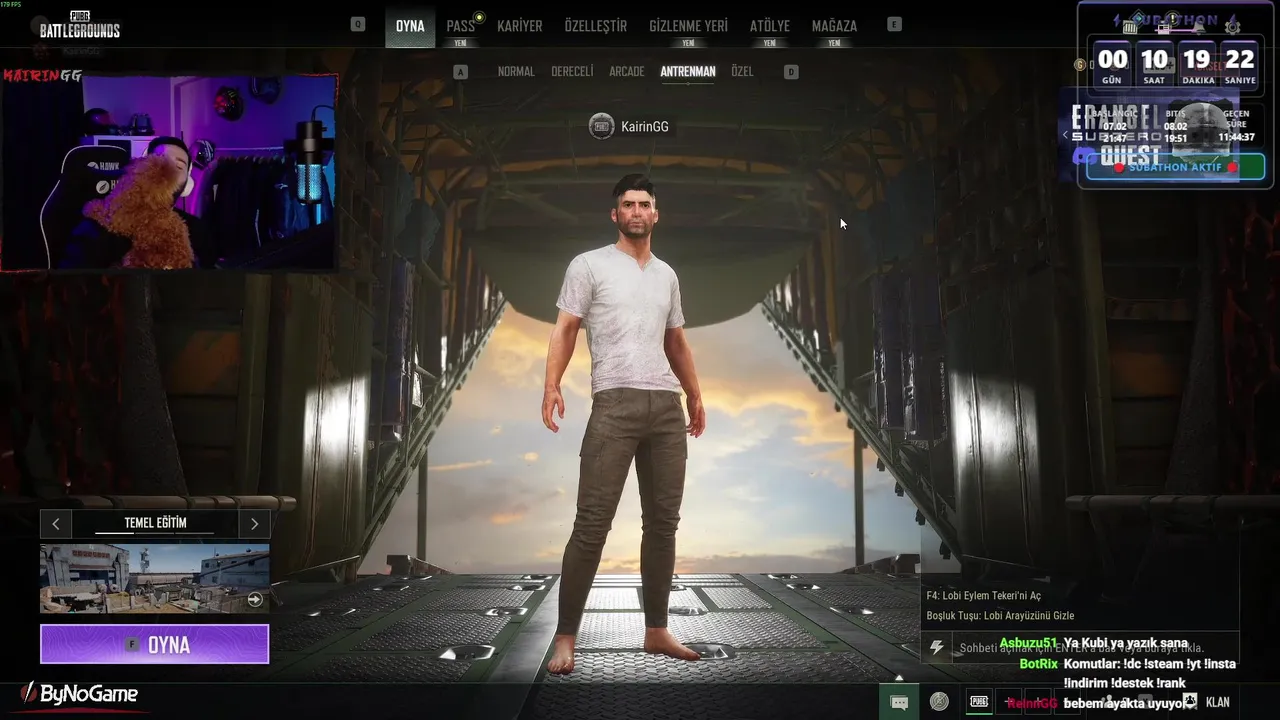The height and width of the screenshot is (720, 1280).
Task: Click the TEMEL EĞİTİM mode label
Action: pos(155,523)
